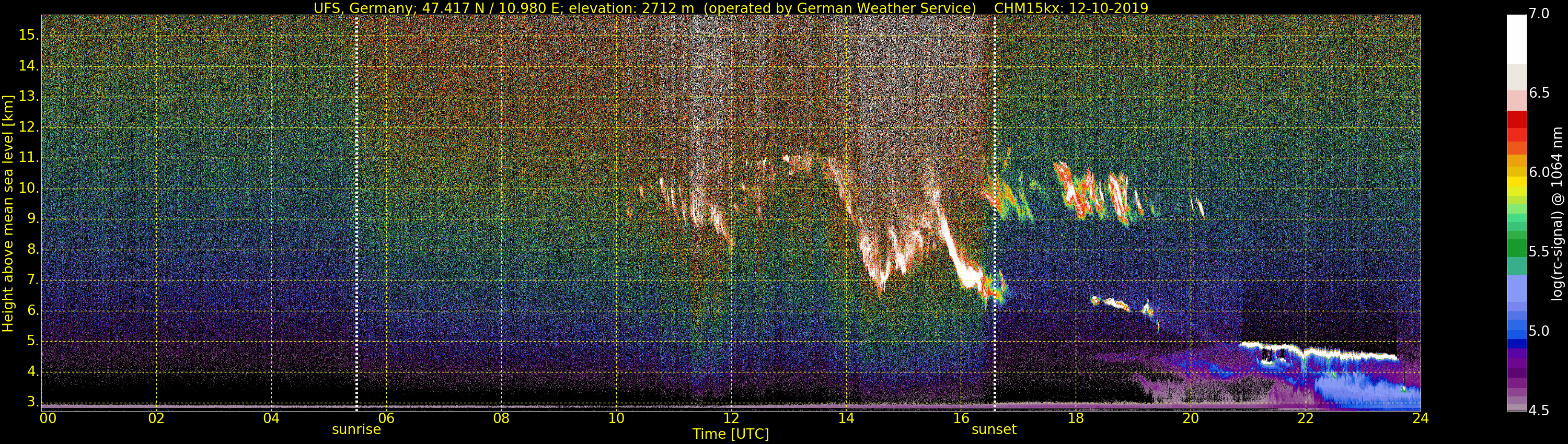Click time-axis tick label "08"
The image size is (1568, 444).
click(x=501, y=418)
